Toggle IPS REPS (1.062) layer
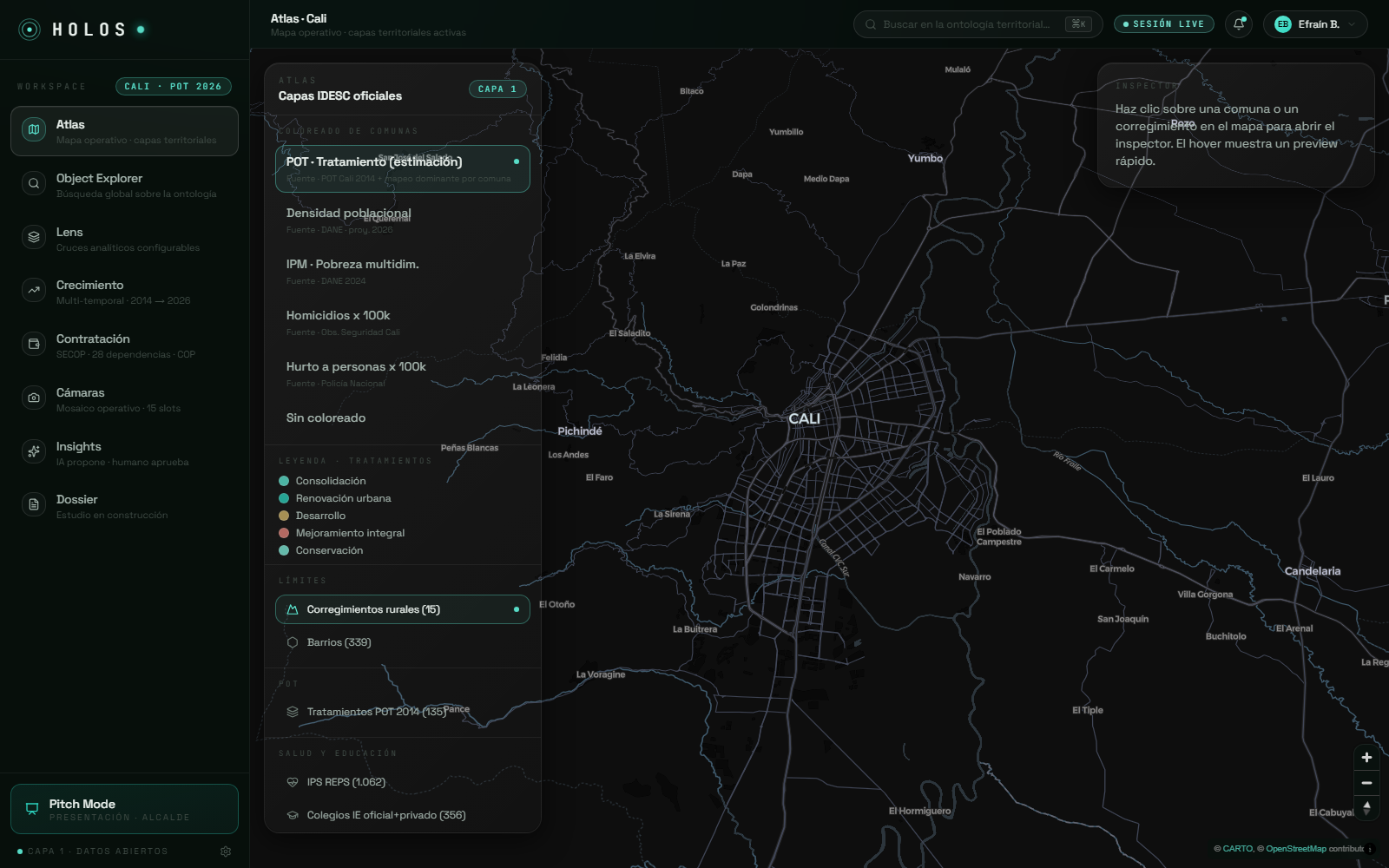 click(403, 782)
